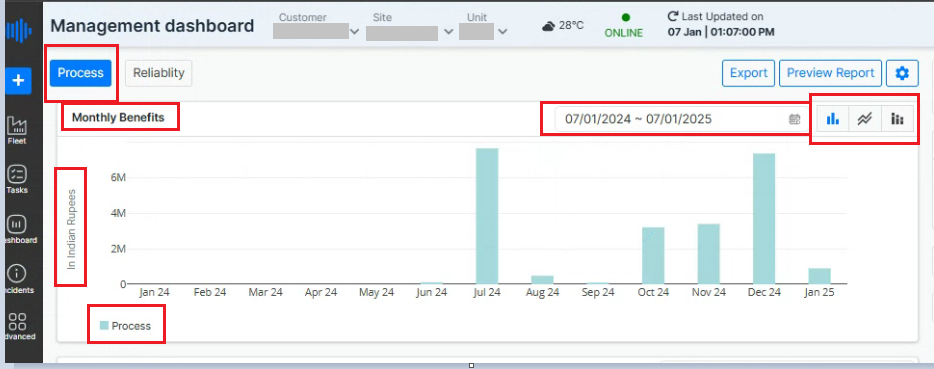This screenshot has width=934, height=369.
Task: Switch chart to line view
Action: point(864,119)
